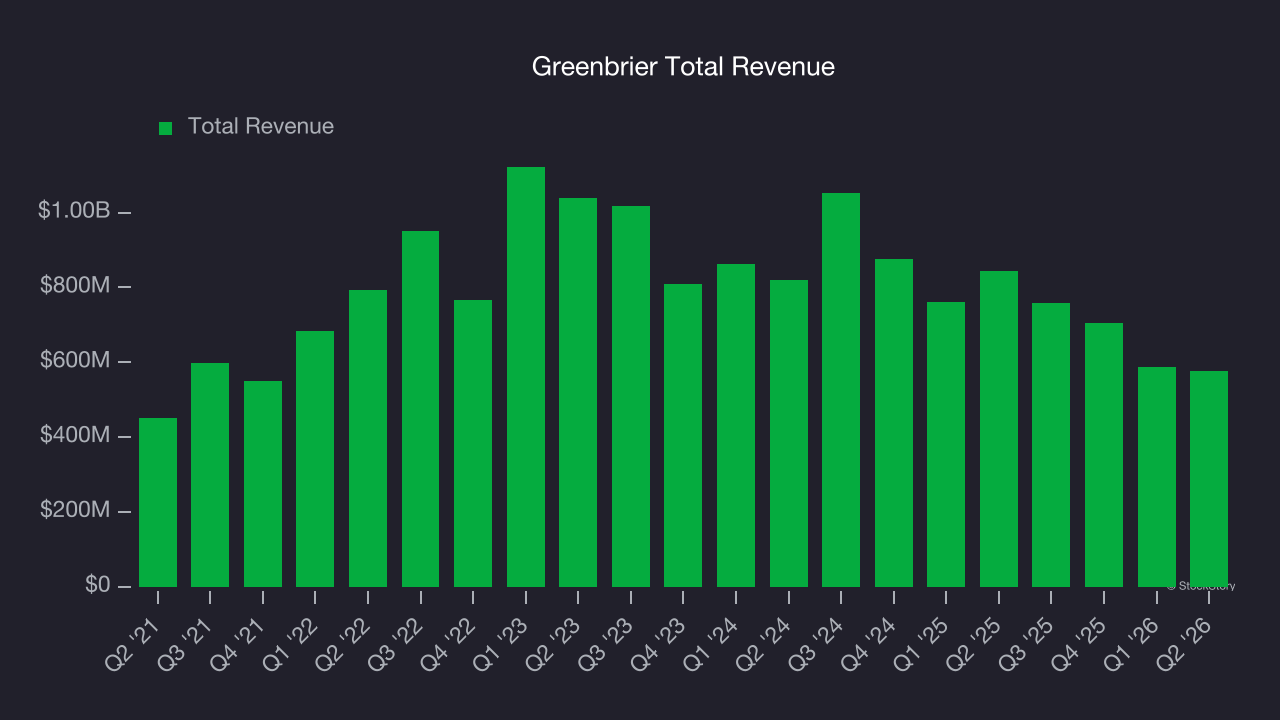Select the Q2 '24 revenue bar
The width and height of the screenshot is (1280, 720).
[789, 433]
